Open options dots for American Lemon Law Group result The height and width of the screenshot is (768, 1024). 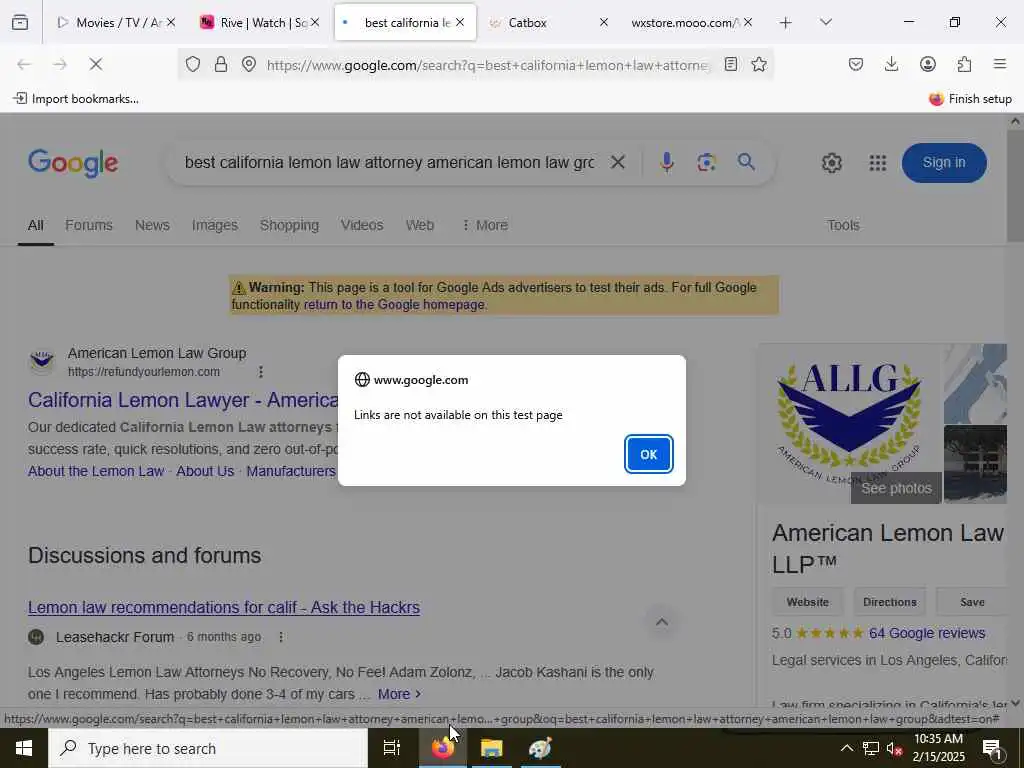[x=261, y=372]
